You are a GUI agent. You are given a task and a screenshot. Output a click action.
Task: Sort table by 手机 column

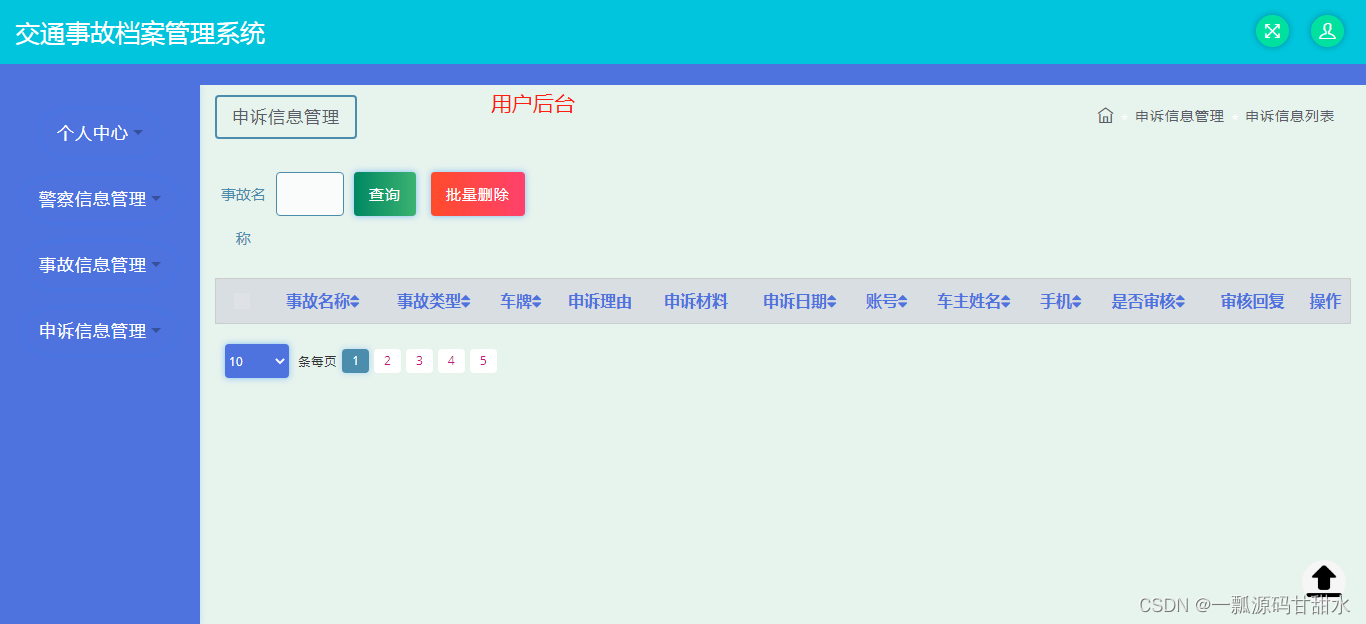pyautogui.click(x=1061, y=302)
